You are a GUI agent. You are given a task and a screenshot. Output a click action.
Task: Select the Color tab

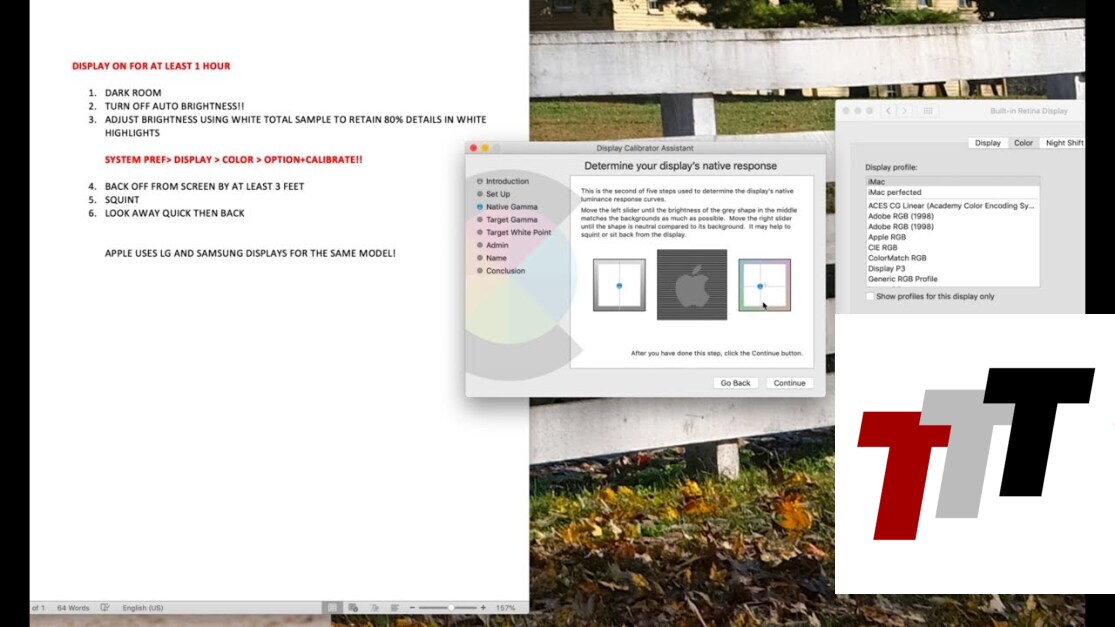click(1023, 143)
